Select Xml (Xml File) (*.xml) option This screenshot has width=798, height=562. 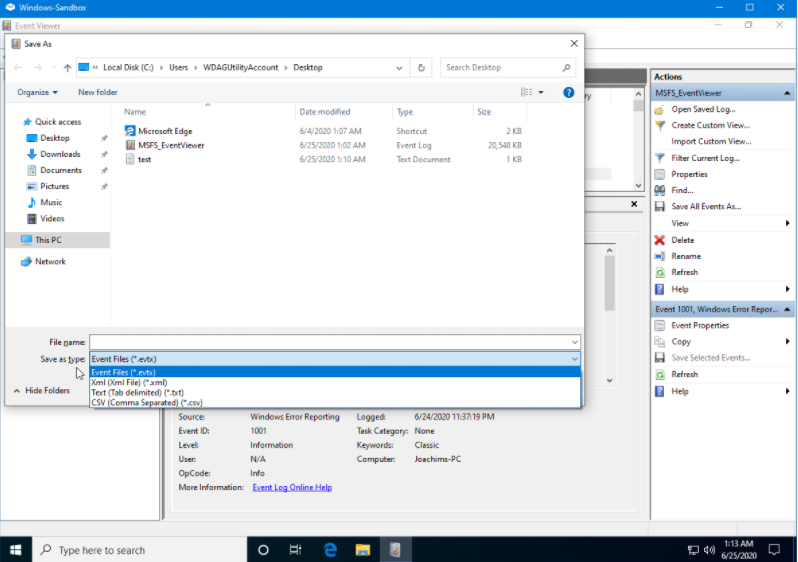coord(129,382)
